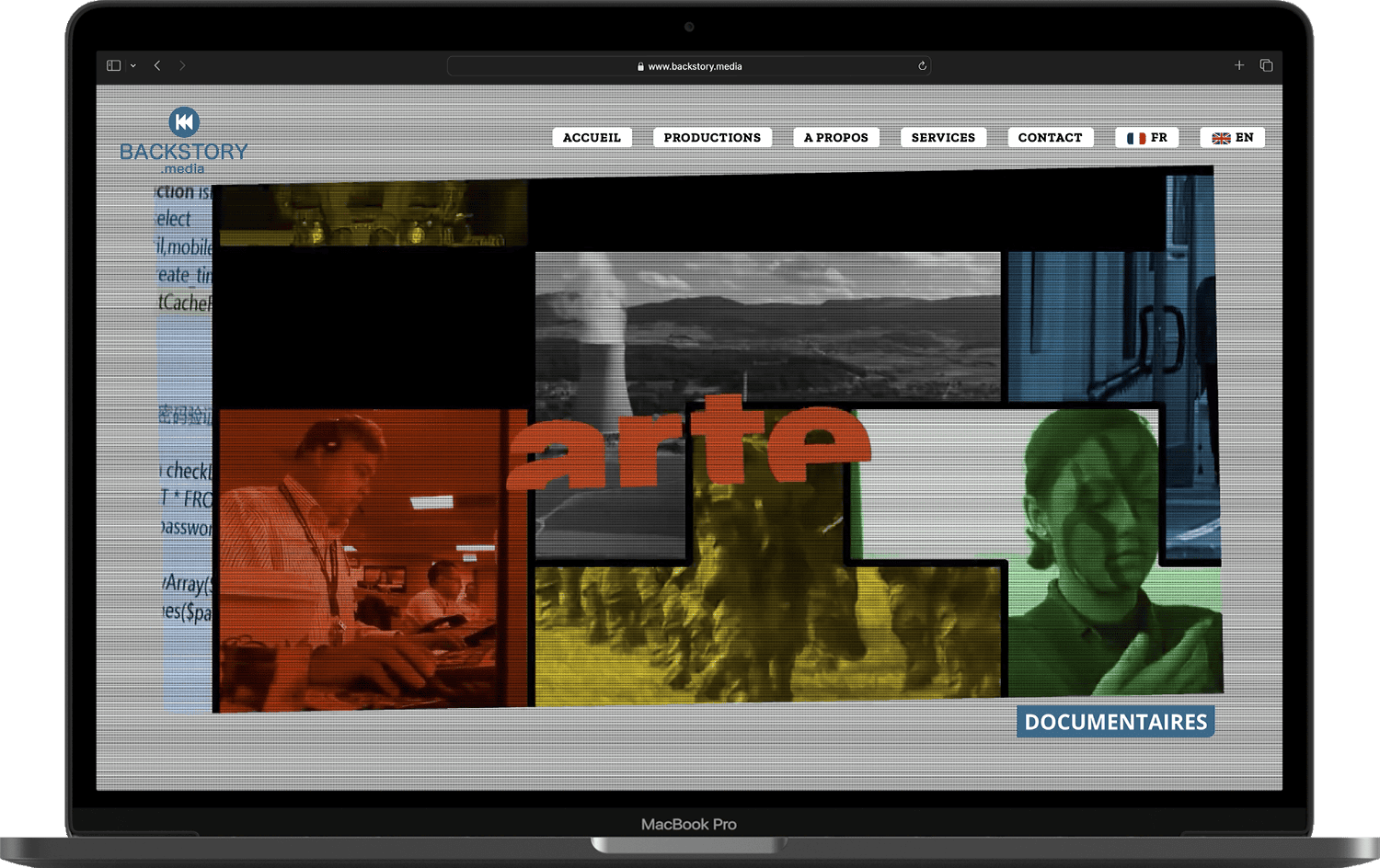This screenshot has height=868, width=1380.
Task: Go back with the back arrow
Action: point(157,65)
